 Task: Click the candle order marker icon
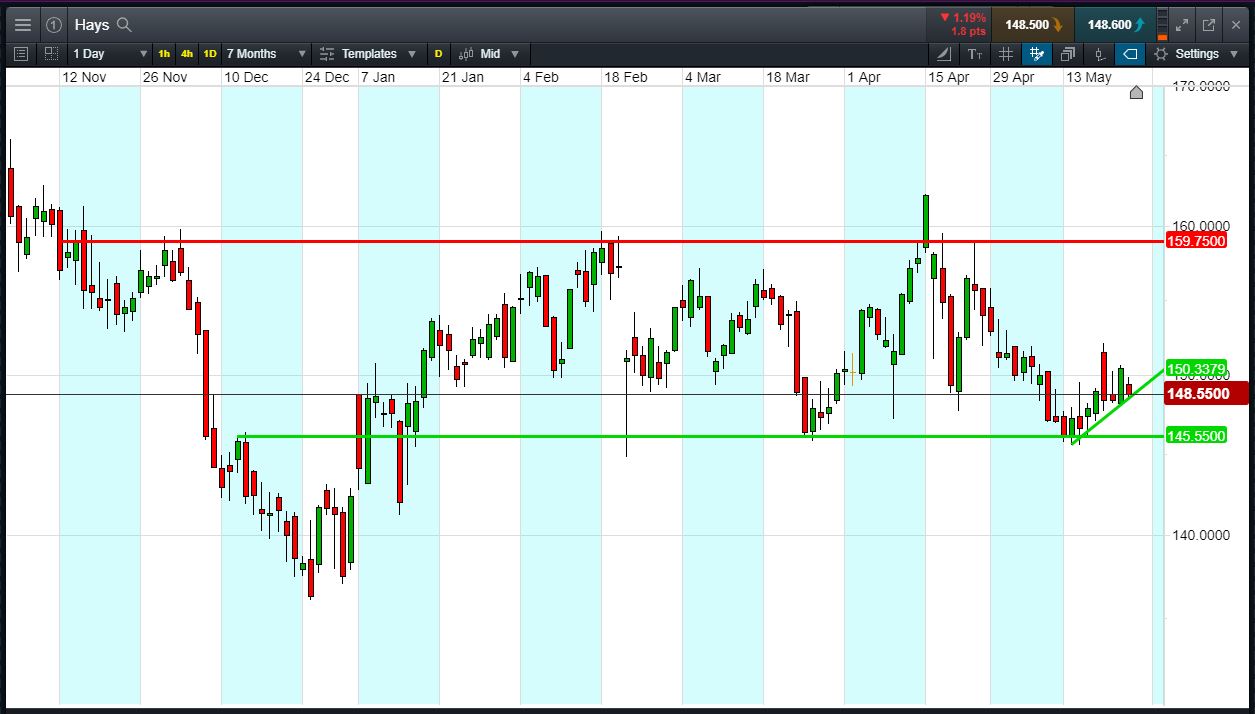click(1098, 54)
